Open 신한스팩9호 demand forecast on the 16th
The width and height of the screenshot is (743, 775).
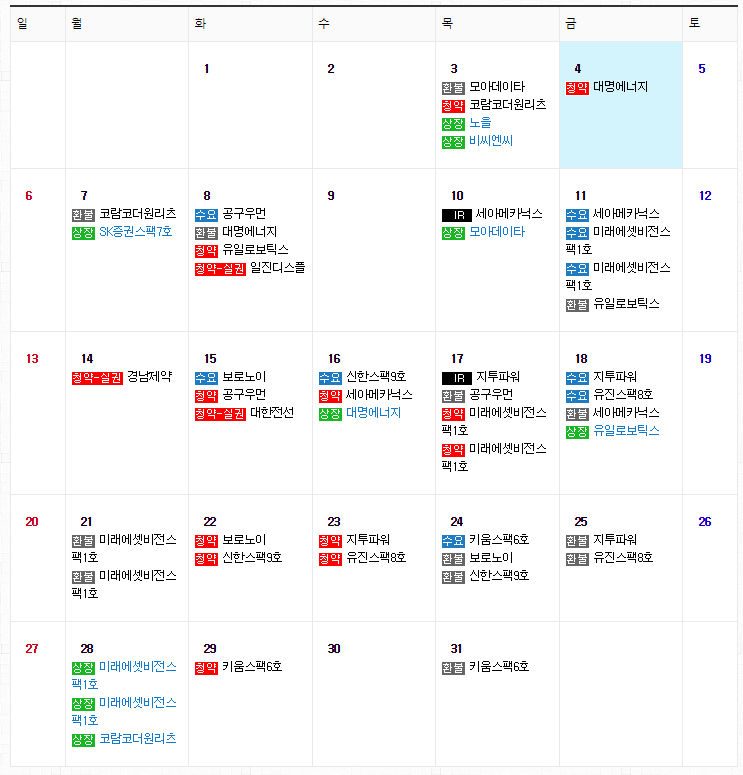click(376, 377)
